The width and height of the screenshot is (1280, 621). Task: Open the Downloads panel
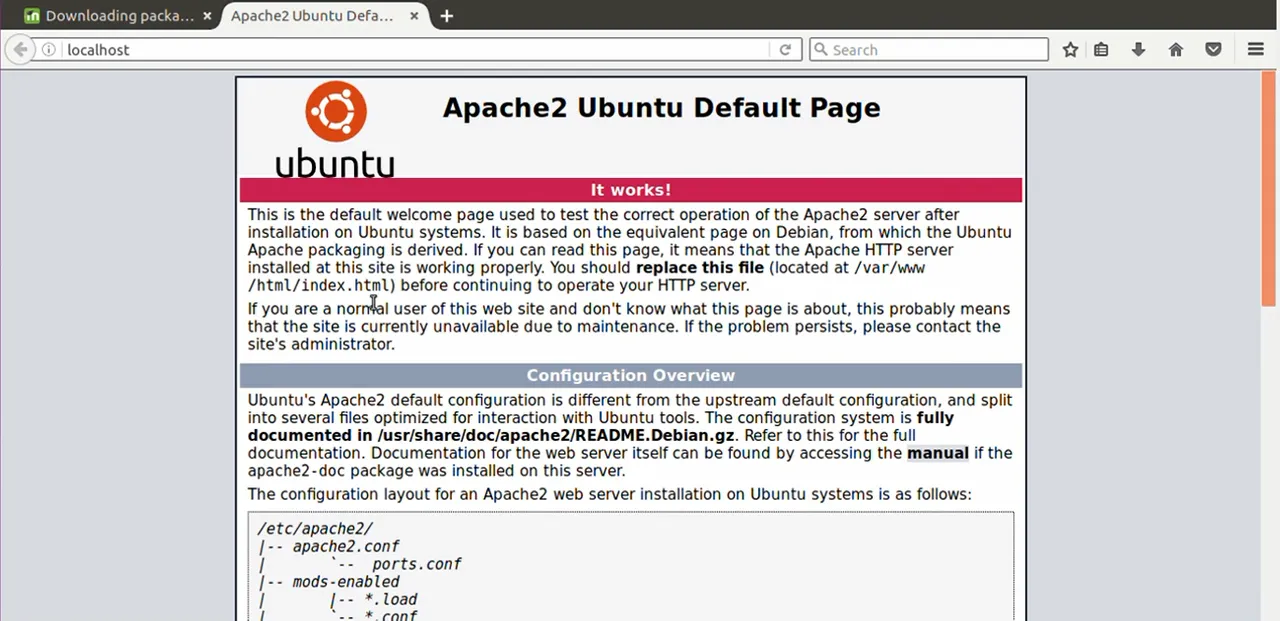(x=1138, y=50)
